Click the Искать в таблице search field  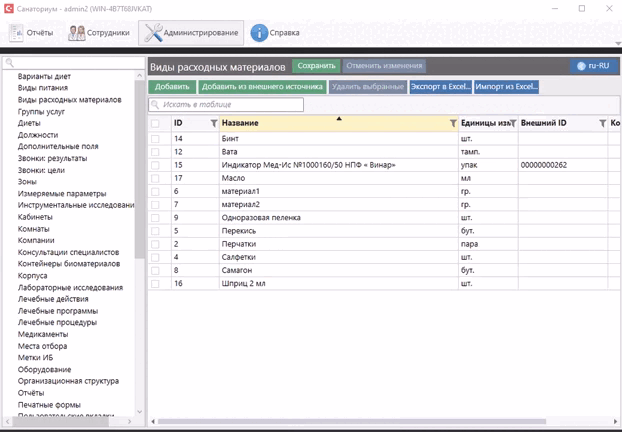[x=225, y=104]
